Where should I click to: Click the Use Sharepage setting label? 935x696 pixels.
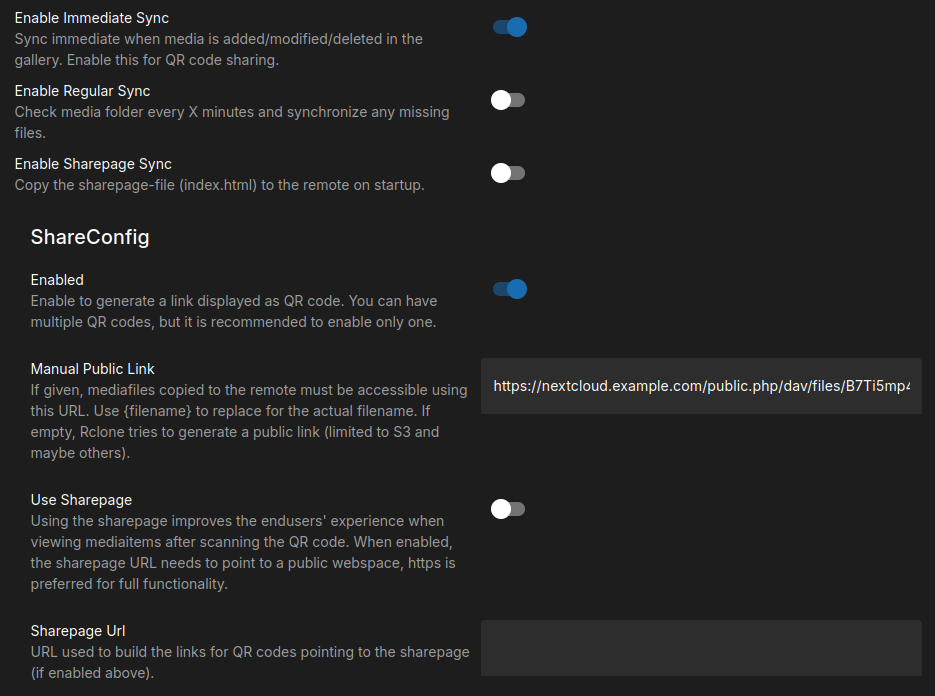[81, 499]
